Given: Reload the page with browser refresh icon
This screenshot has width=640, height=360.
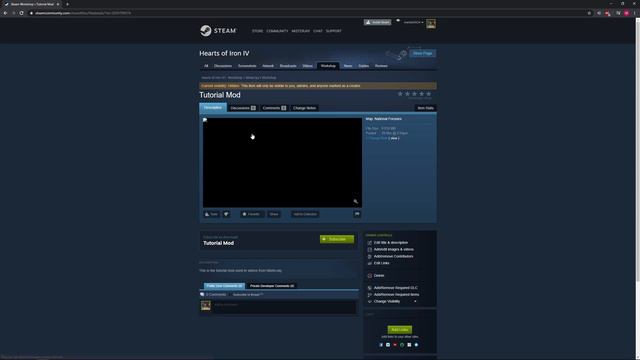Looking at the screenshot, I should coord(21,13).
